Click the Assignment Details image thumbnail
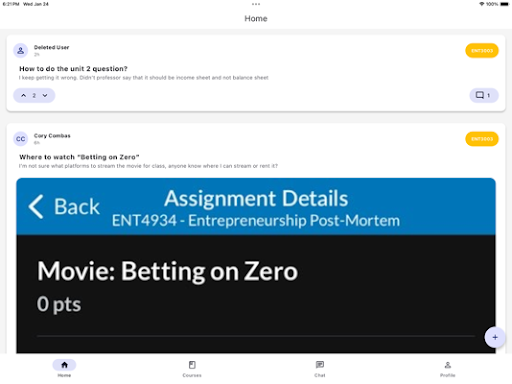The image size is (512, 384). pos(256,266)
